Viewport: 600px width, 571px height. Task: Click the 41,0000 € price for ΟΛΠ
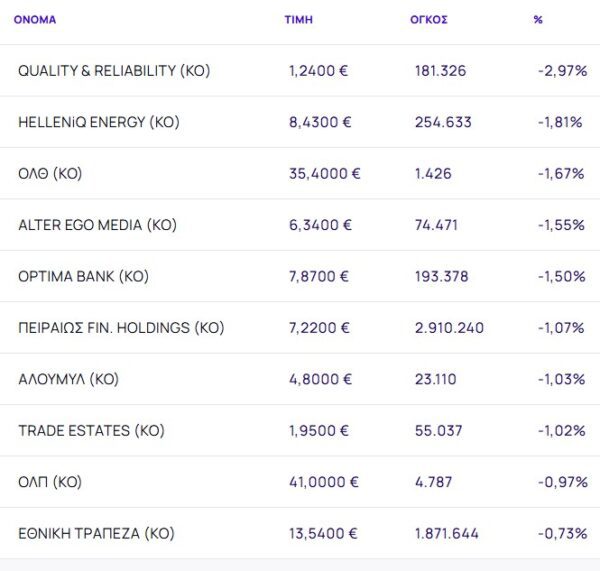pyautogui.click(x=323, y=482)
